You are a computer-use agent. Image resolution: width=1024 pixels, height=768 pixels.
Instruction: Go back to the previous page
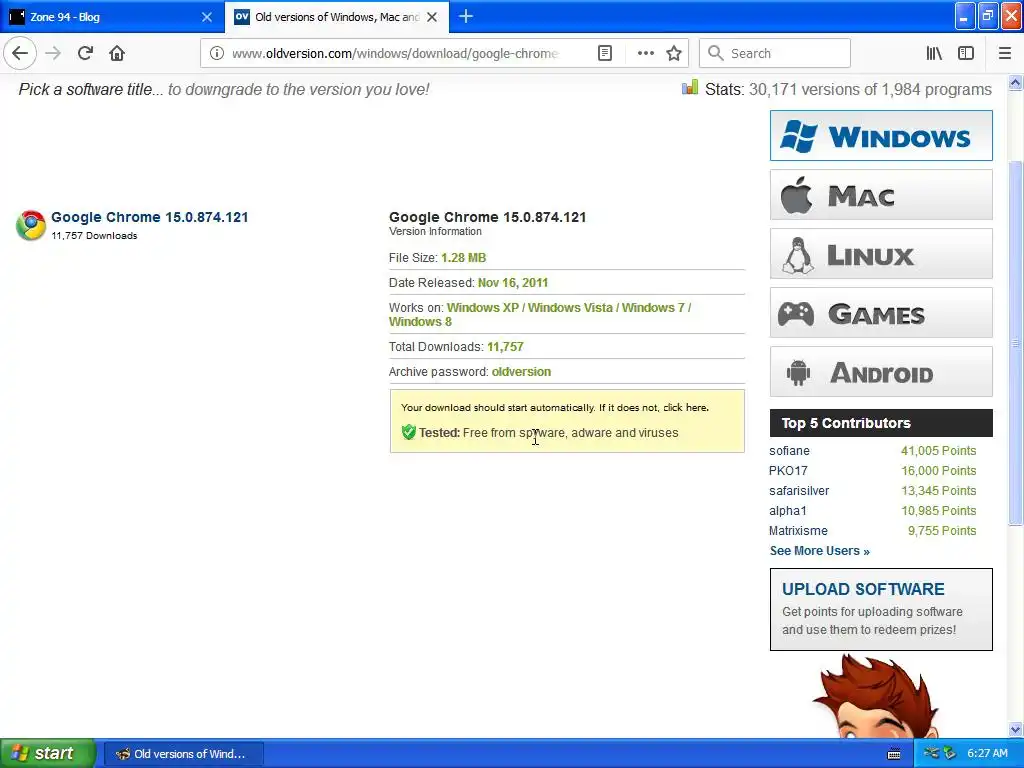click(20, 53)
